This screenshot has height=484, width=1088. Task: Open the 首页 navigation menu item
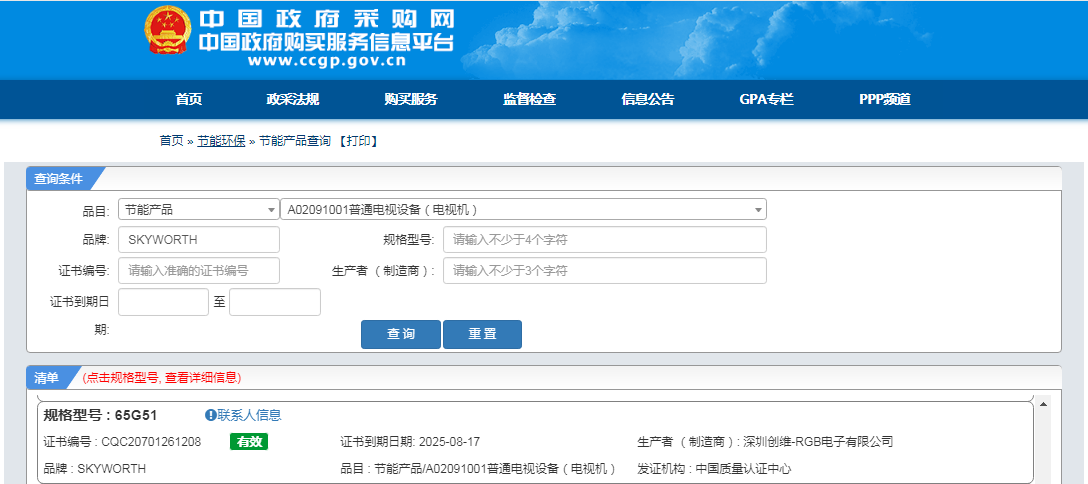(x=189, y=99)
